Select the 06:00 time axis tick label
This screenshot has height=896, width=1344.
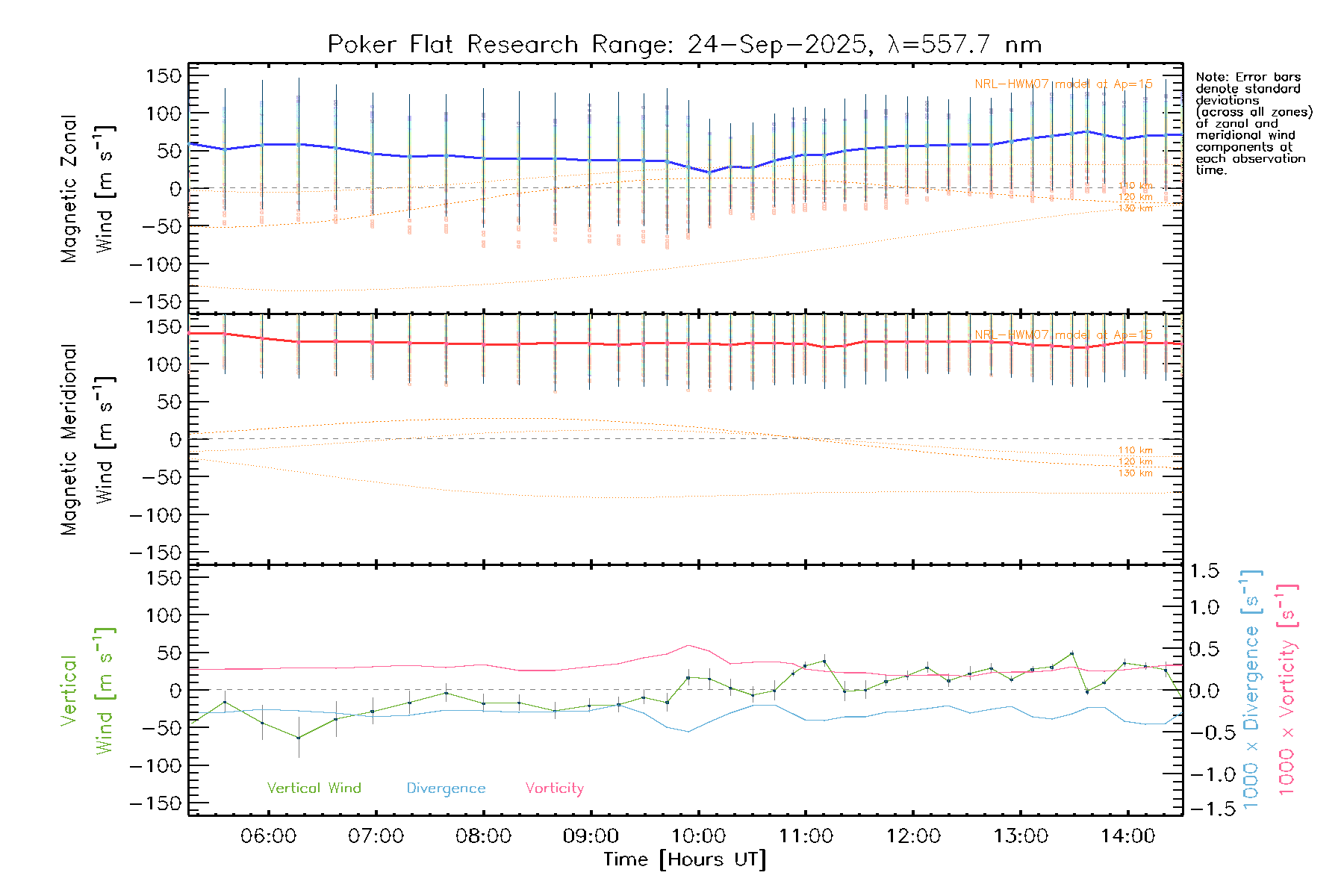(268, 836)
